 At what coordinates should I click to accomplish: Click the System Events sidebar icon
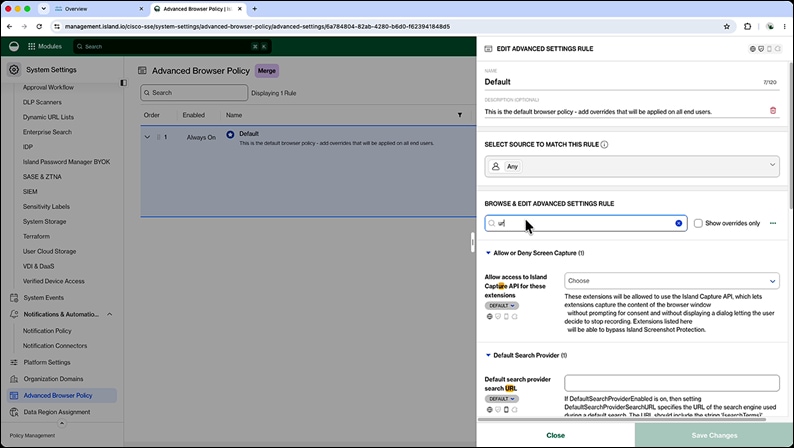[x=14, y=298]
